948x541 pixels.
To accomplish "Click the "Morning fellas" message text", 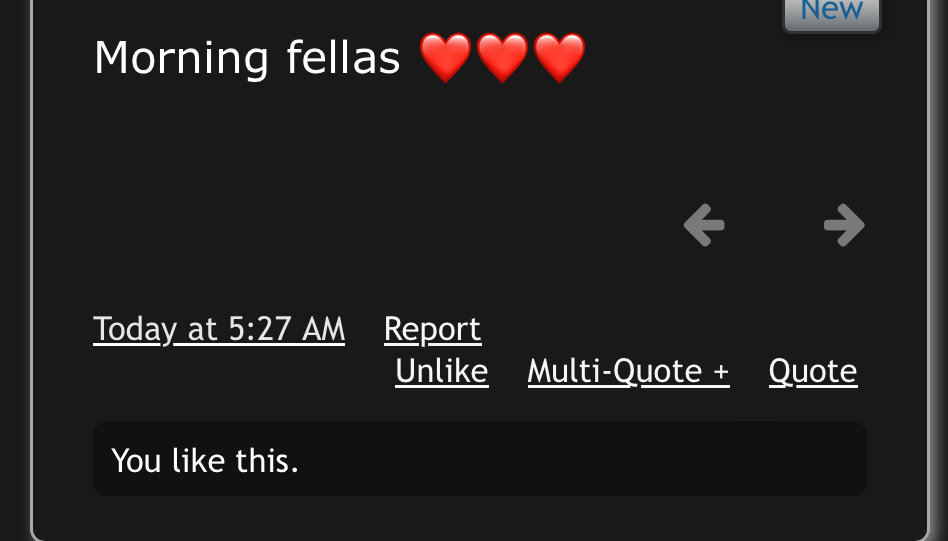I will [247, 58].
